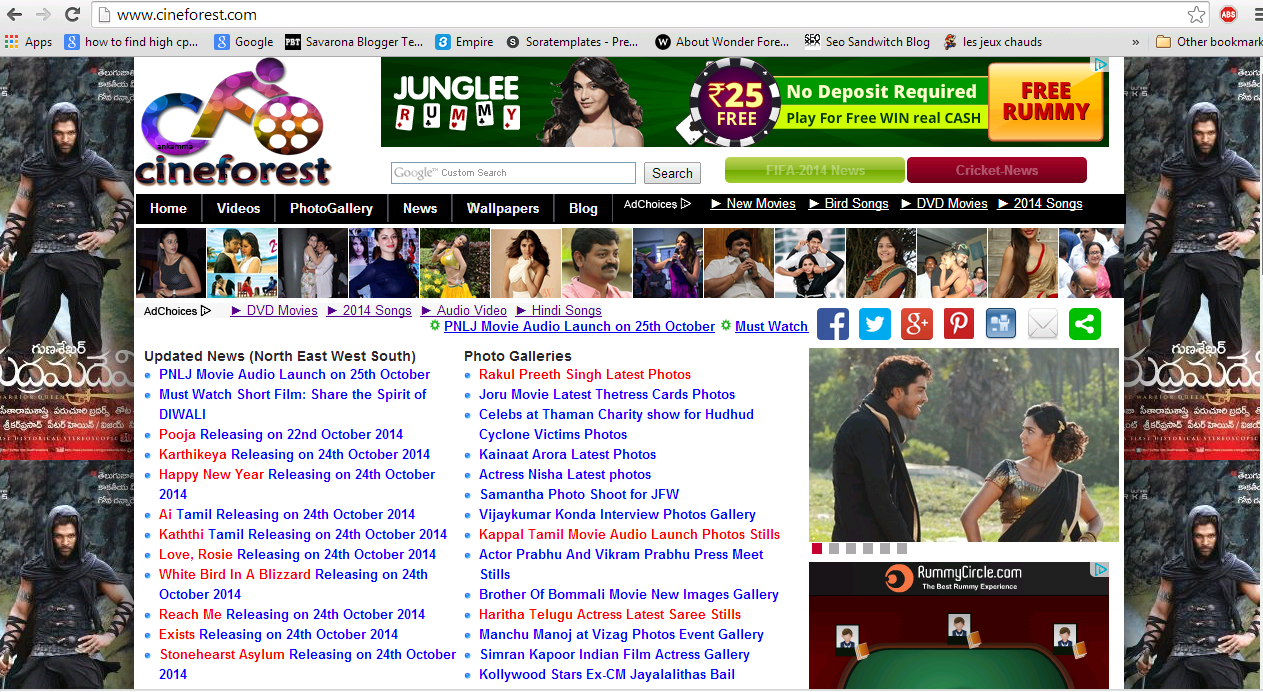Click cineforest site logo
Image resolution: width=1263 pixels, height=692 pixels.
[233, 123]
